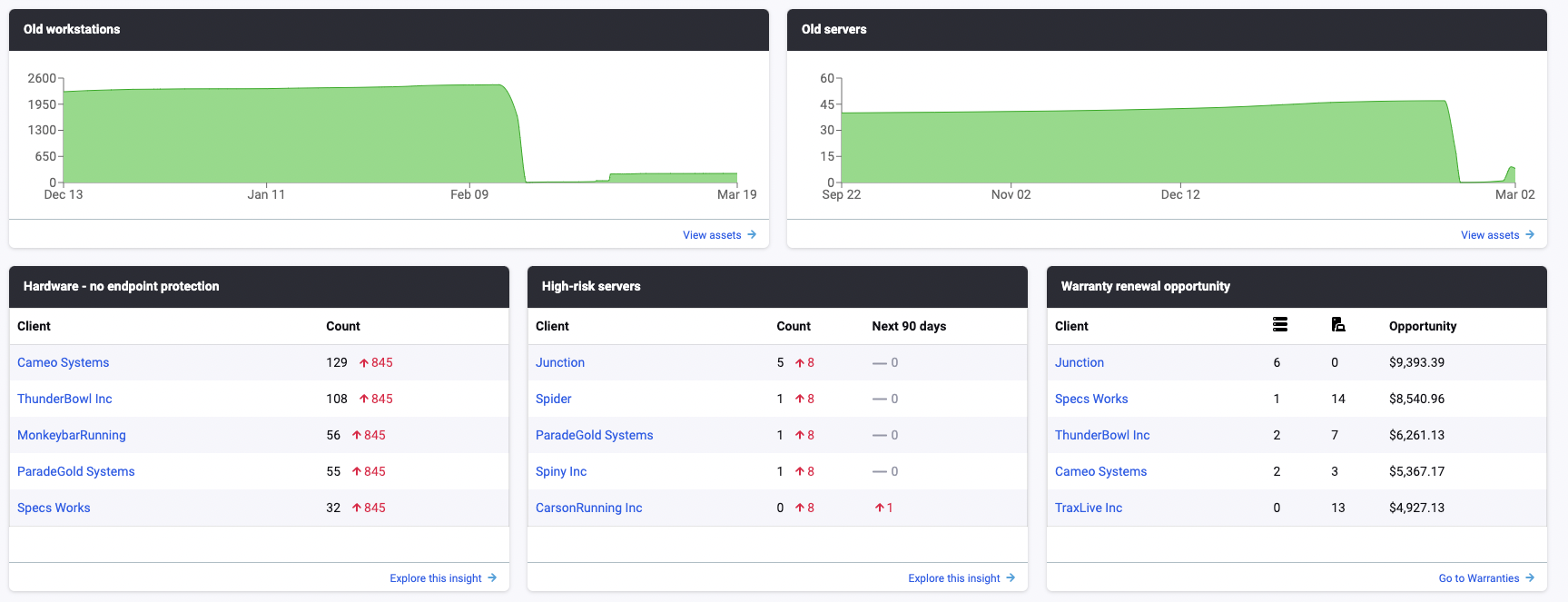This screenshot has width=1568, height=602.
Task: Click the Hardware - no endpoint protection header
Action: coord(259,287)
